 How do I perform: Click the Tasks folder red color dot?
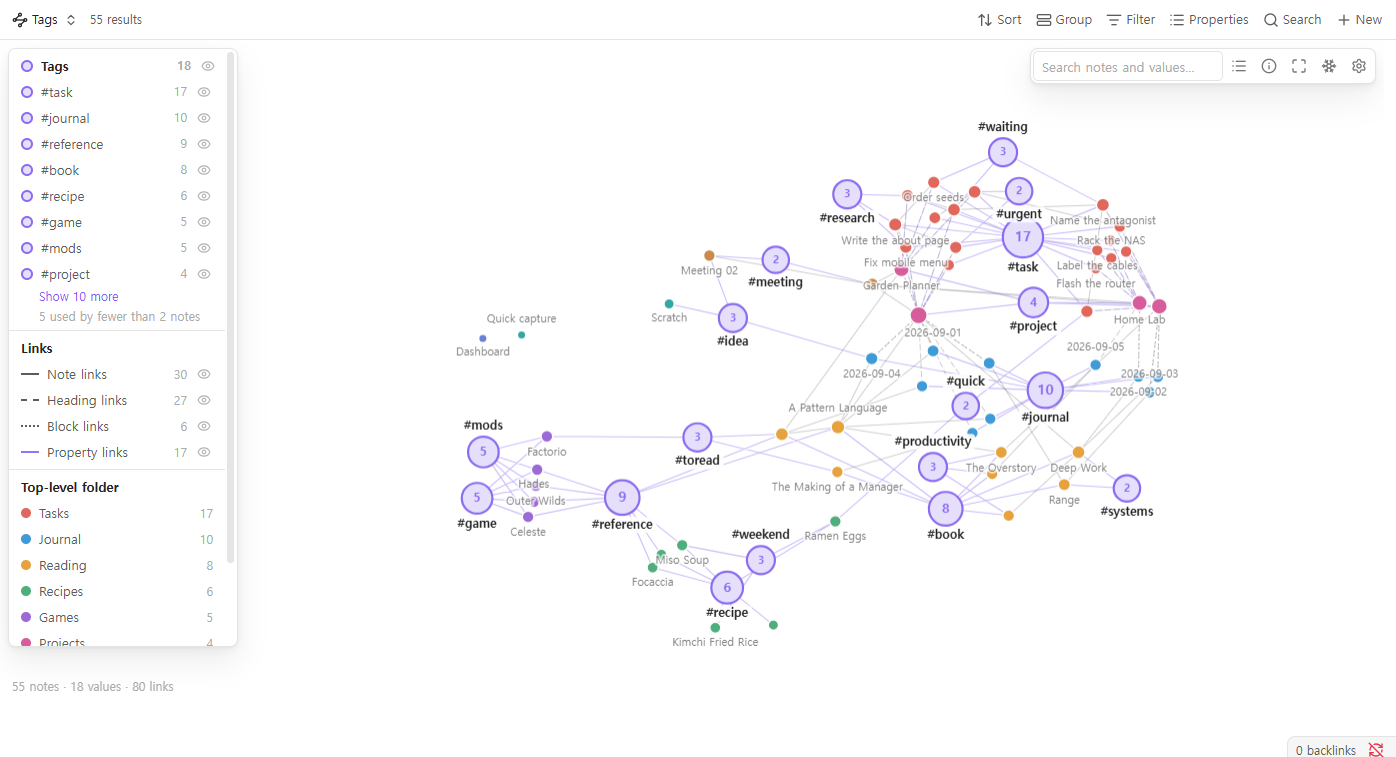click(27, 513)
